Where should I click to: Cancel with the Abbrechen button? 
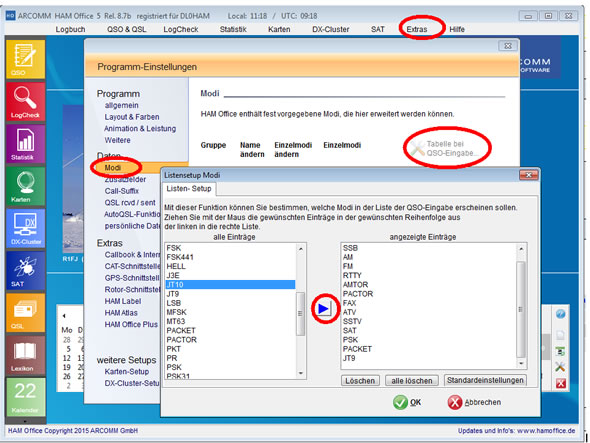[x=474, y=402]
